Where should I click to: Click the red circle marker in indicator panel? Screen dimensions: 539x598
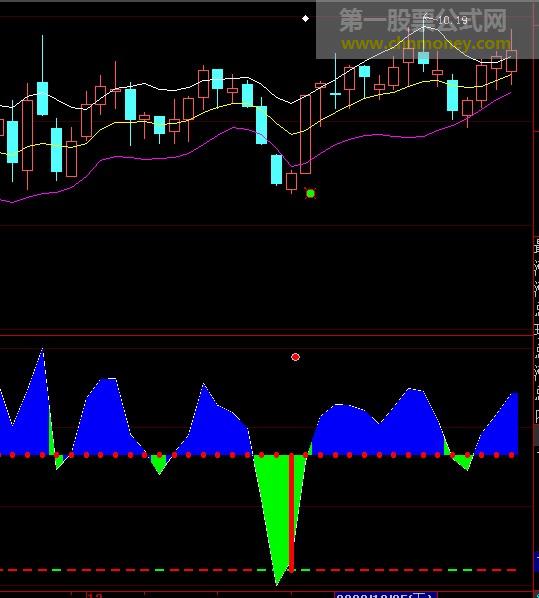295,357
